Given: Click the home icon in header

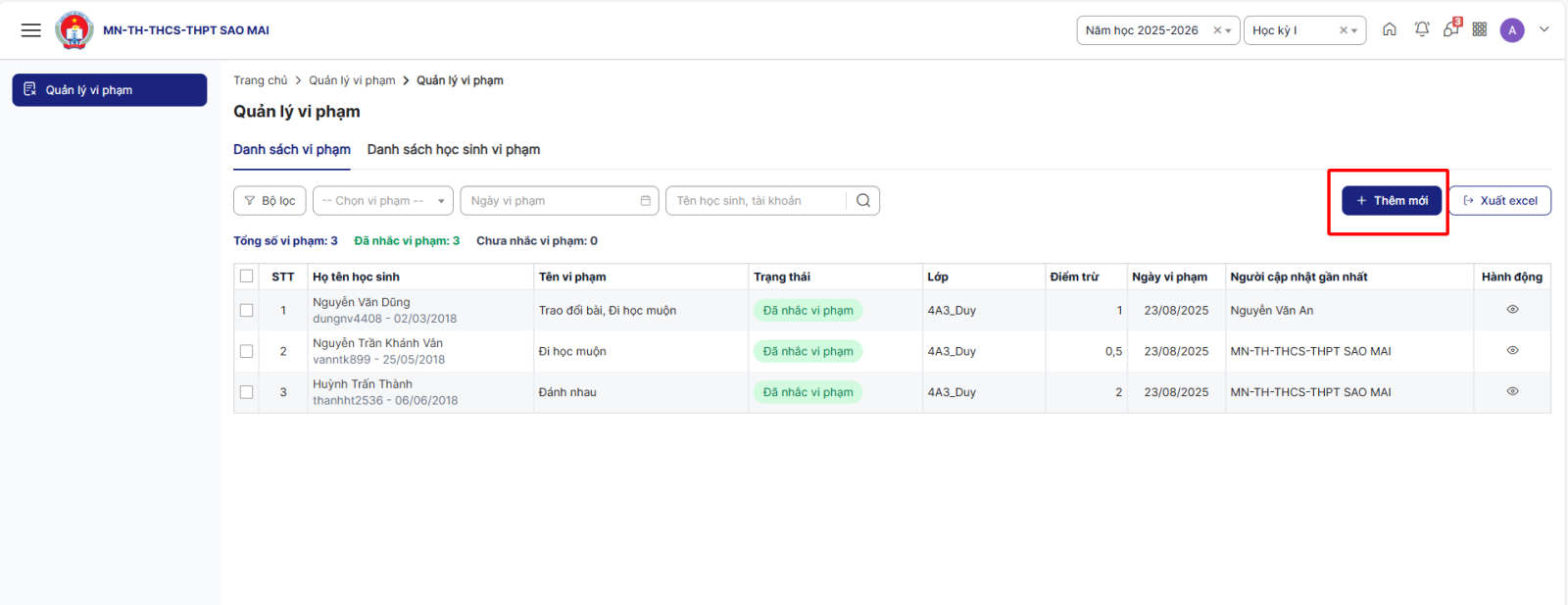Looking at the screenshot, I should point(1390,29).
